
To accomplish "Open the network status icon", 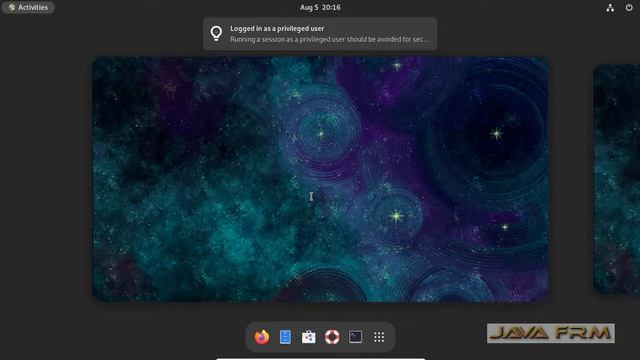I will click(610, 7).
